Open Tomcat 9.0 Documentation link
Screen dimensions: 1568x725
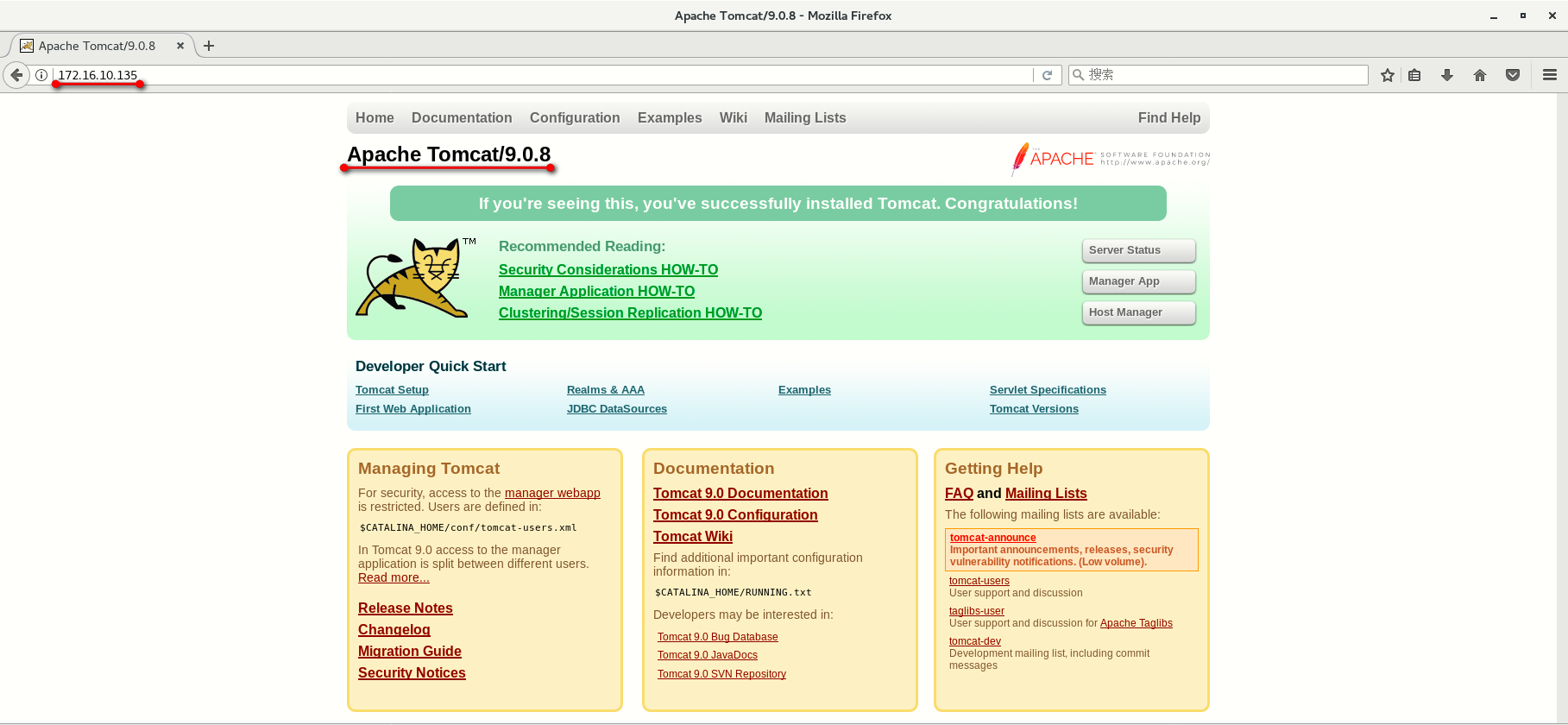point(740,494)
